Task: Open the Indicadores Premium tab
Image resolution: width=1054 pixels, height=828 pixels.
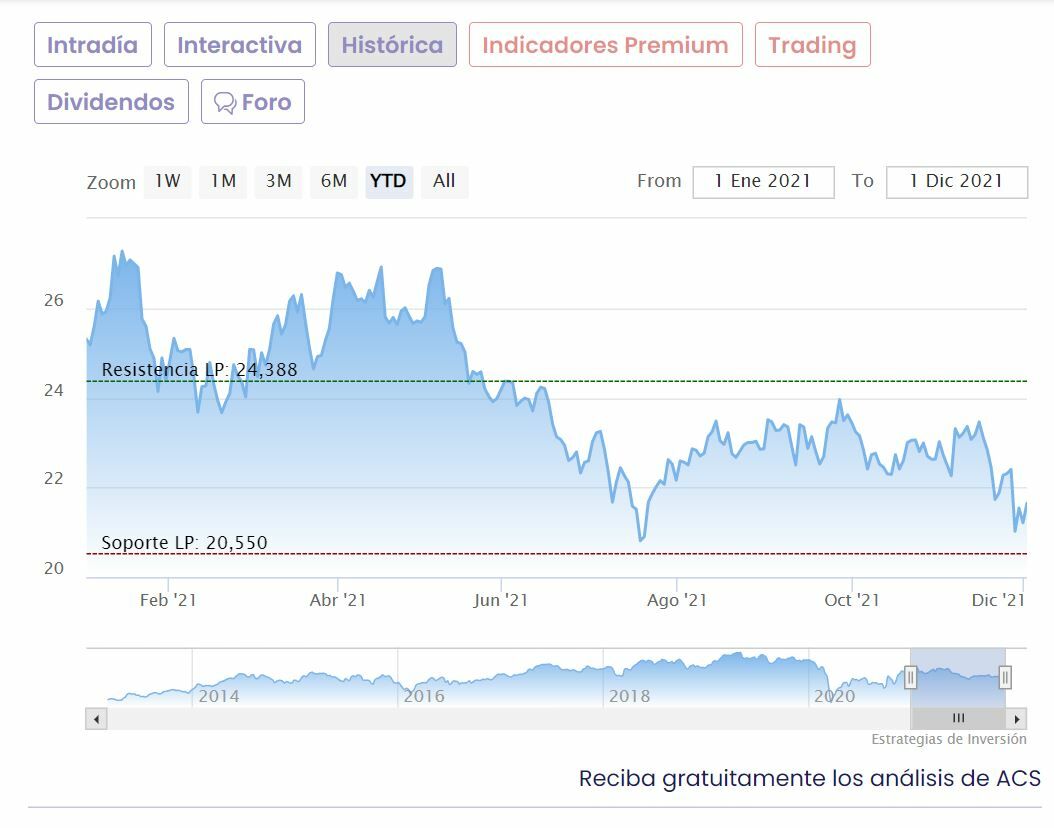Action: click(605, 45)
